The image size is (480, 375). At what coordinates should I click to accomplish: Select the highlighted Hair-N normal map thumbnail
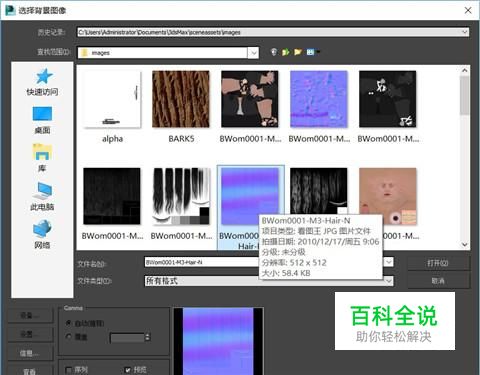pyautogui.click(x=250, y=196)
